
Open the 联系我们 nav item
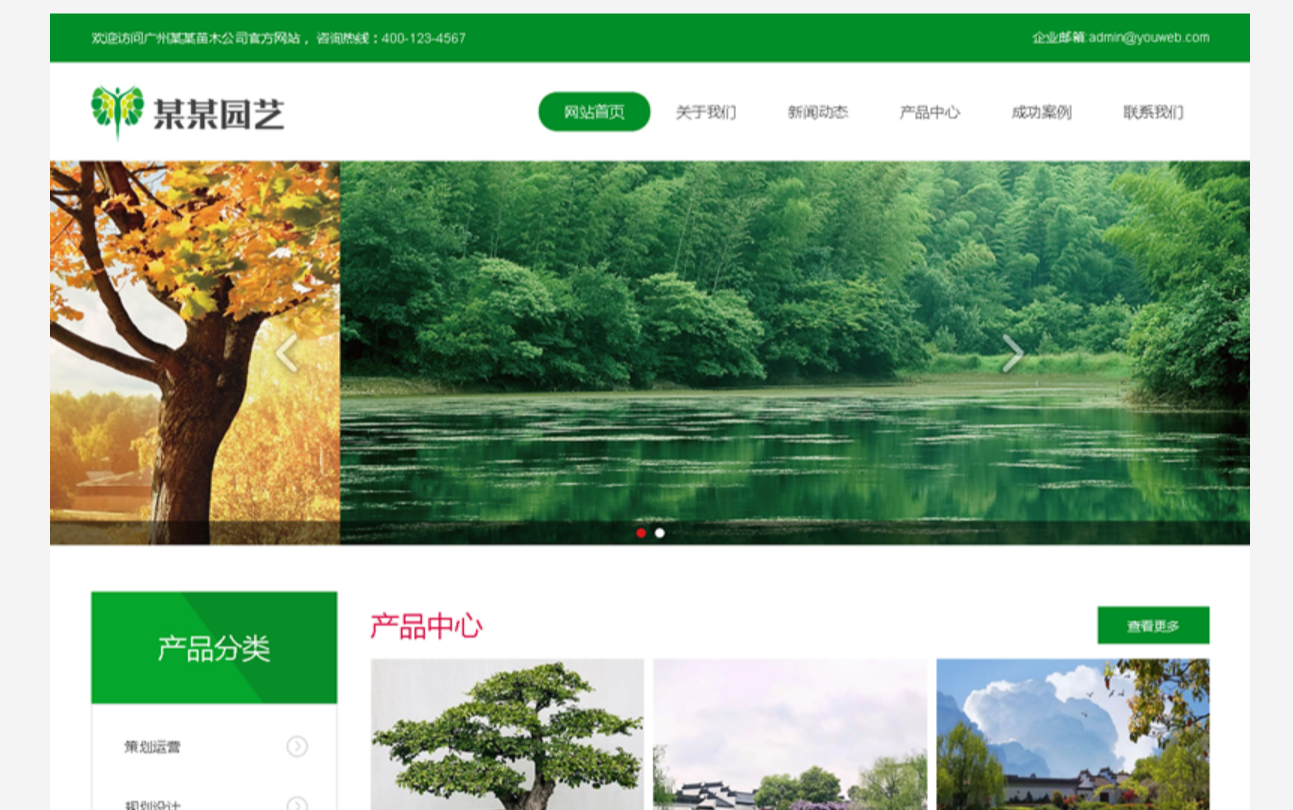[x=1153, y=112]
